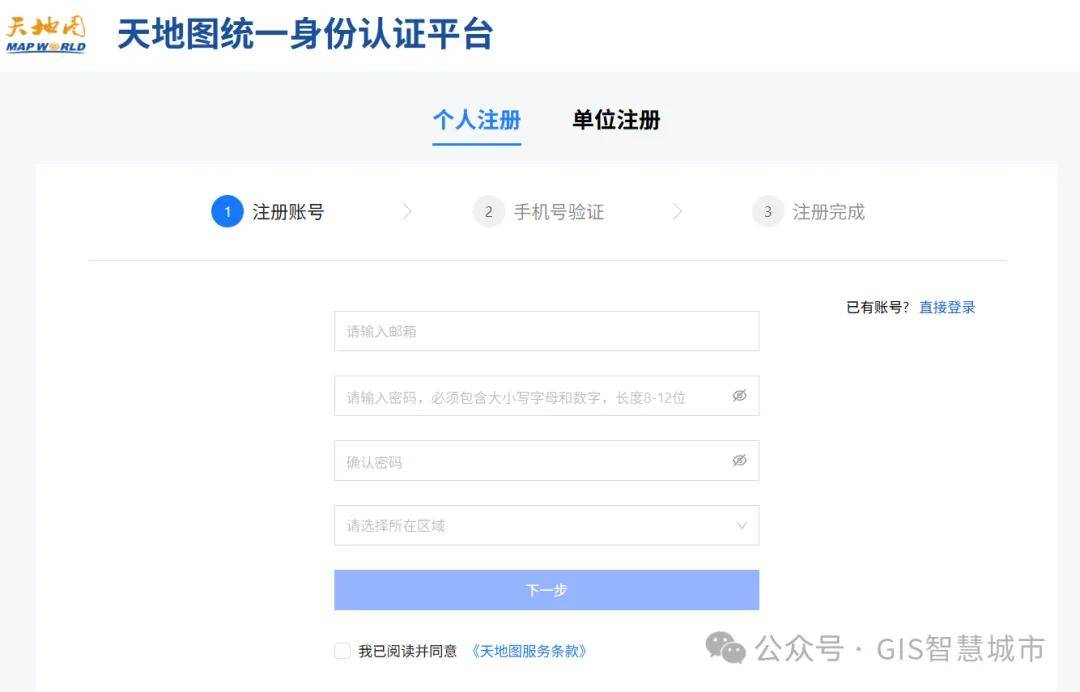Click the WeChat icon in the watermark
1080x692 pixels.
(x=726, y=648)
